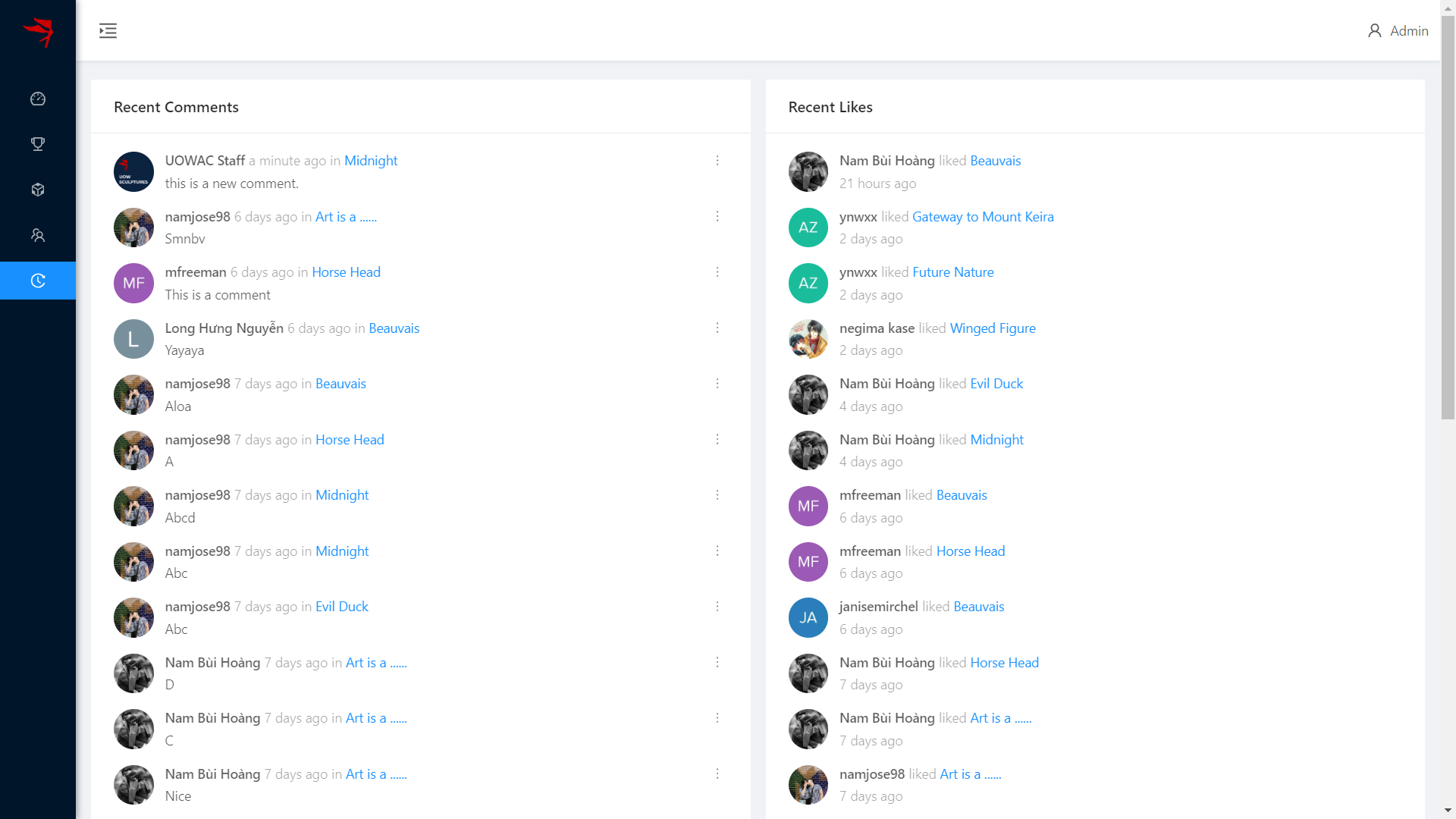Click the trophy icon in sidebar
Viewport: 1456px width, 819px height.
click(38, 144)
